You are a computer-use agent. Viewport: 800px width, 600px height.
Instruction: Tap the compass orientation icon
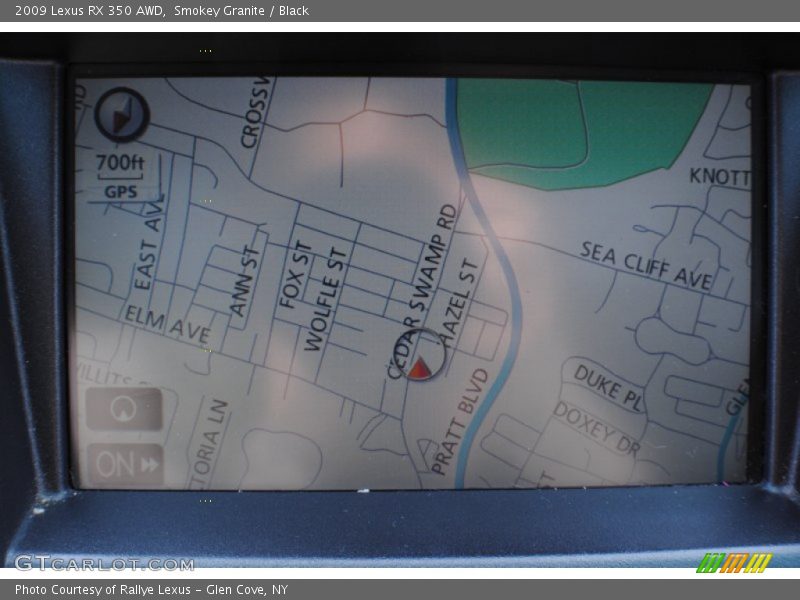(x=122, y=115)
